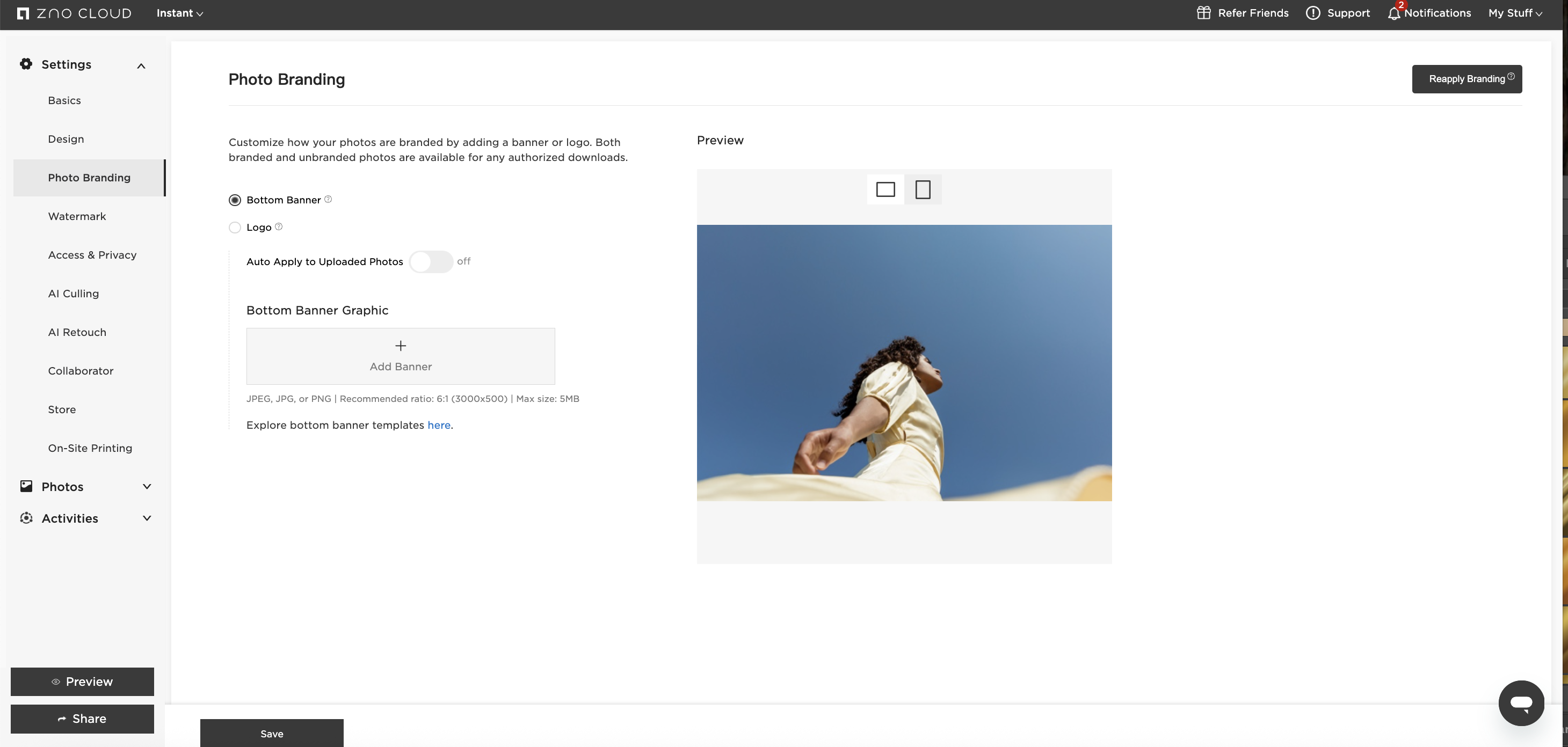The image size is (1568, 747).
Task: Switch preview to portrait orientation icon
Action: pyautogui.click(x=923, y=190)
